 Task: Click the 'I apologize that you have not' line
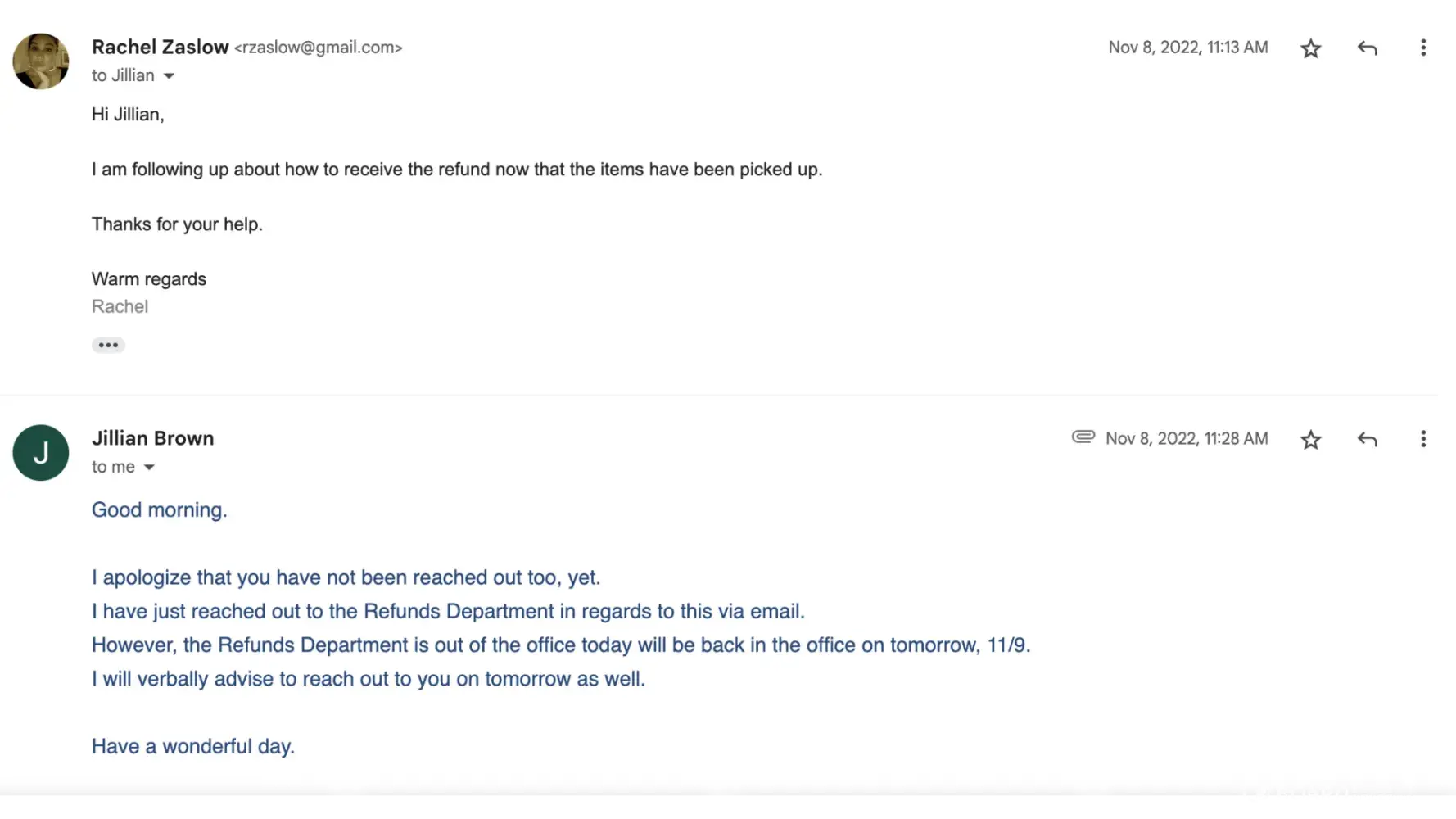click(346, 577)
